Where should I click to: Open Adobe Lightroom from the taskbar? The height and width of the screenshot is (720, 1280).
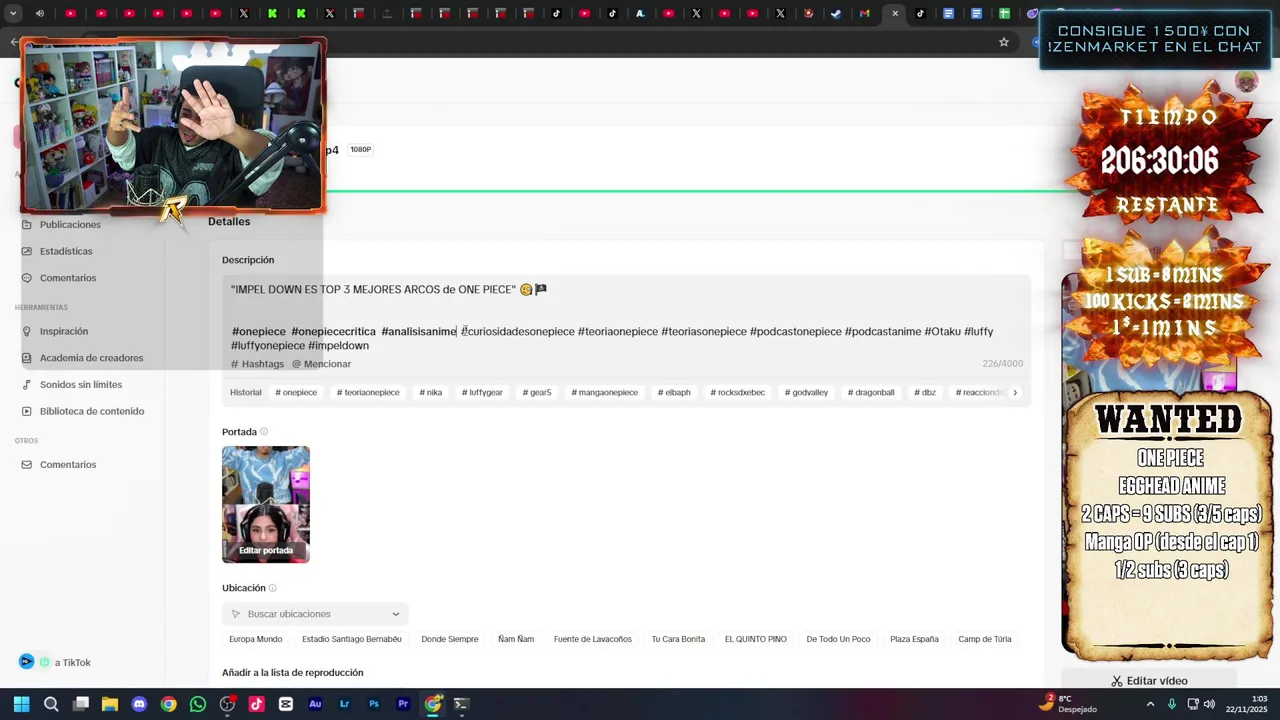[344, 704]
